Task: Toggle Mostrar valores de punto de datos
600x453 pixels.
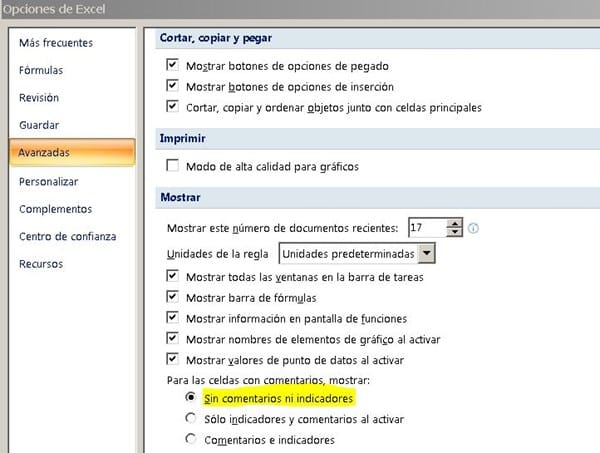Action: click(172, 358)
